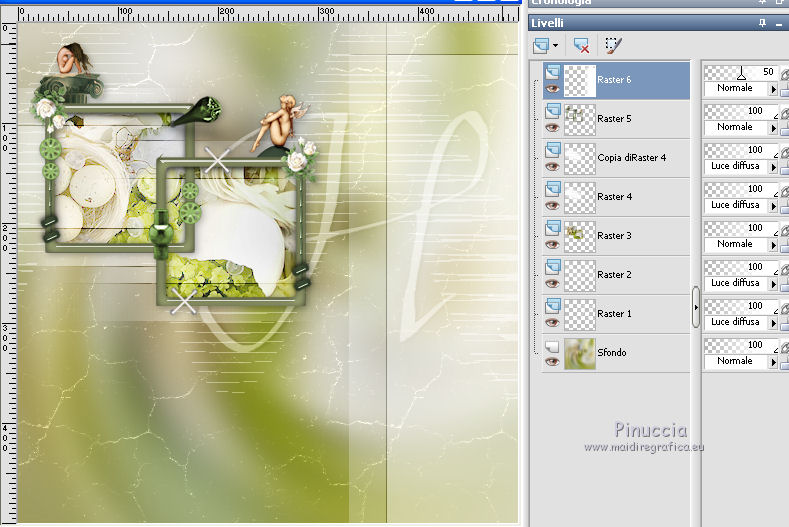Open the New Layer dropdown arrow
Image resolution: width=789 pixels, height=527 pixels.
555,46
